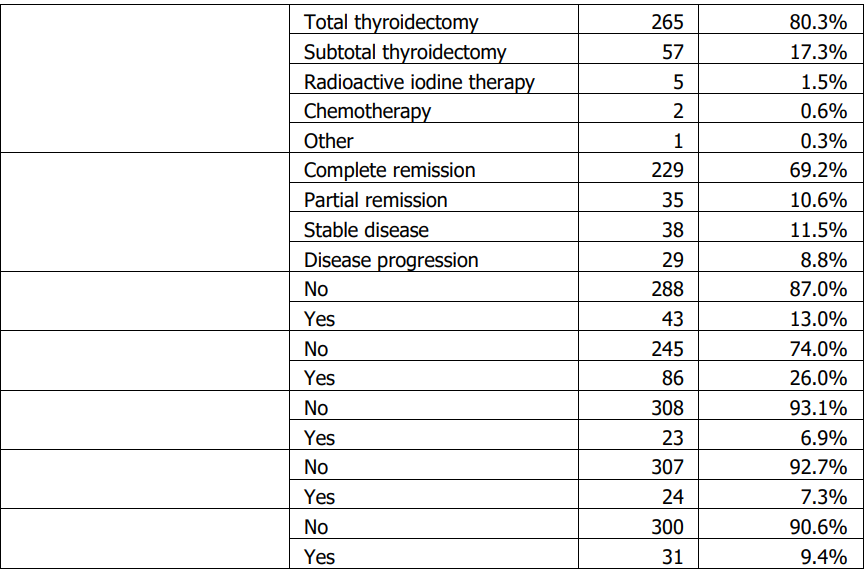Click the count value 229
Screen dimensions: 866x572
pos(666,171)
